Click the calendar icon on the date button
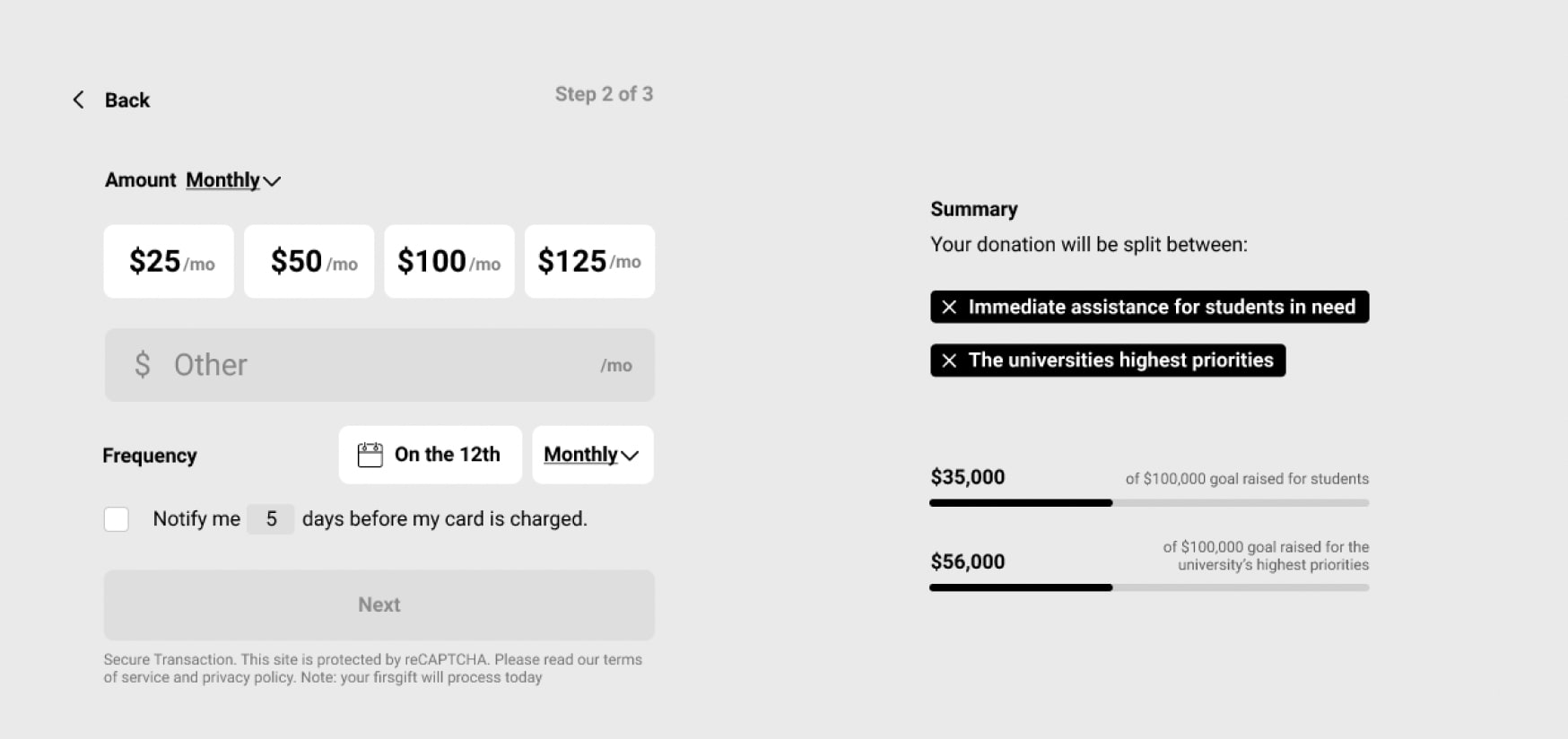 pos(370,455)
